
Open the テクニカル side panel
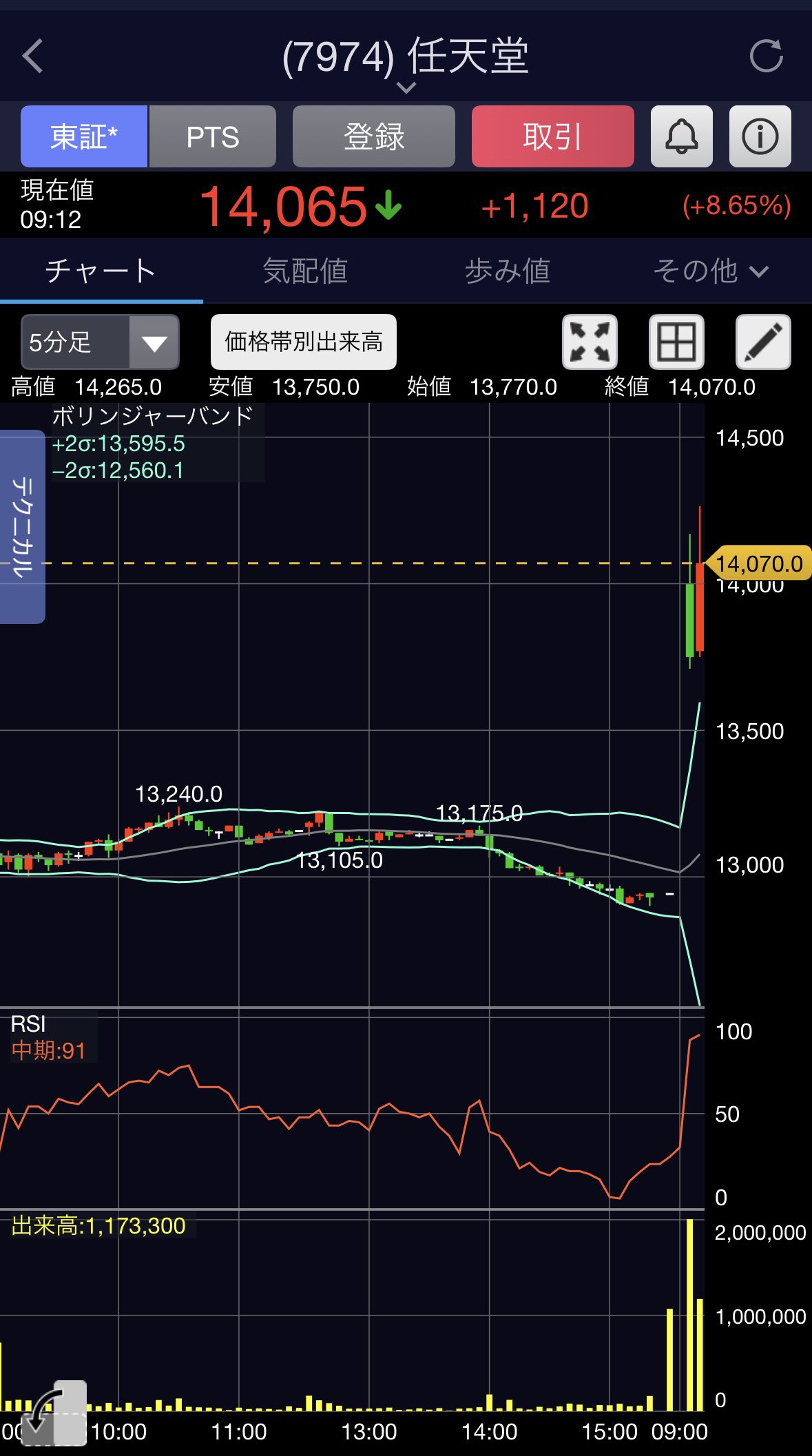click(x=22, y=527)
